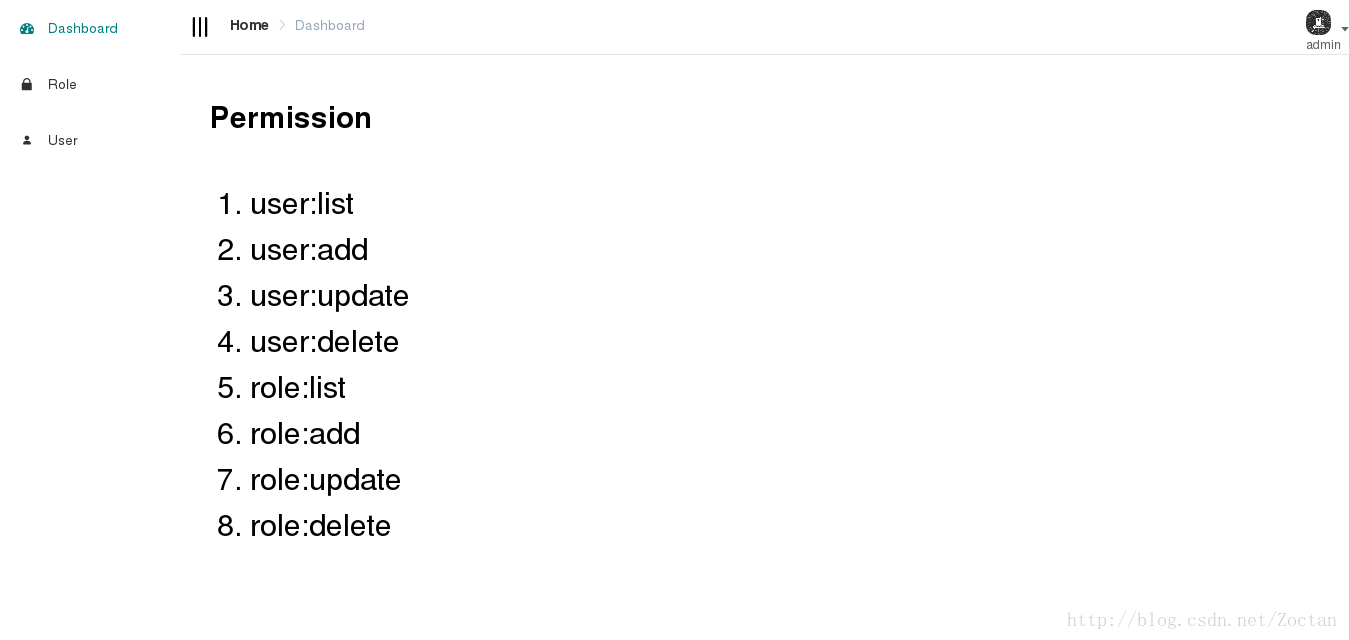Image resolution: width=1349 pixels, height=640 pixels.
Task: Select the user:delete permission entry
Action: 324,342
